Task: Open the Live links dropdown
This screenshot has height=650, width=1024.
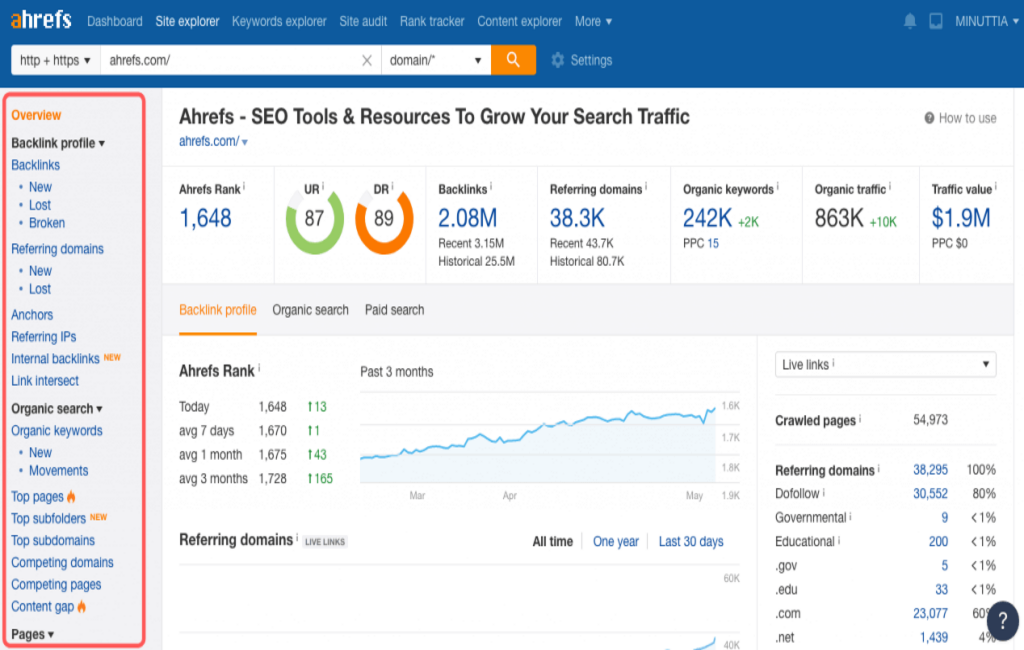Action: [x=885, y=365]
